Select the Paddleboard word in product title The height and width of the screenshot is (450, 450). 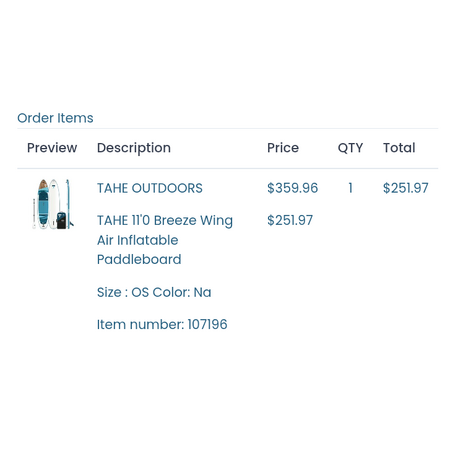click(139, 259)
